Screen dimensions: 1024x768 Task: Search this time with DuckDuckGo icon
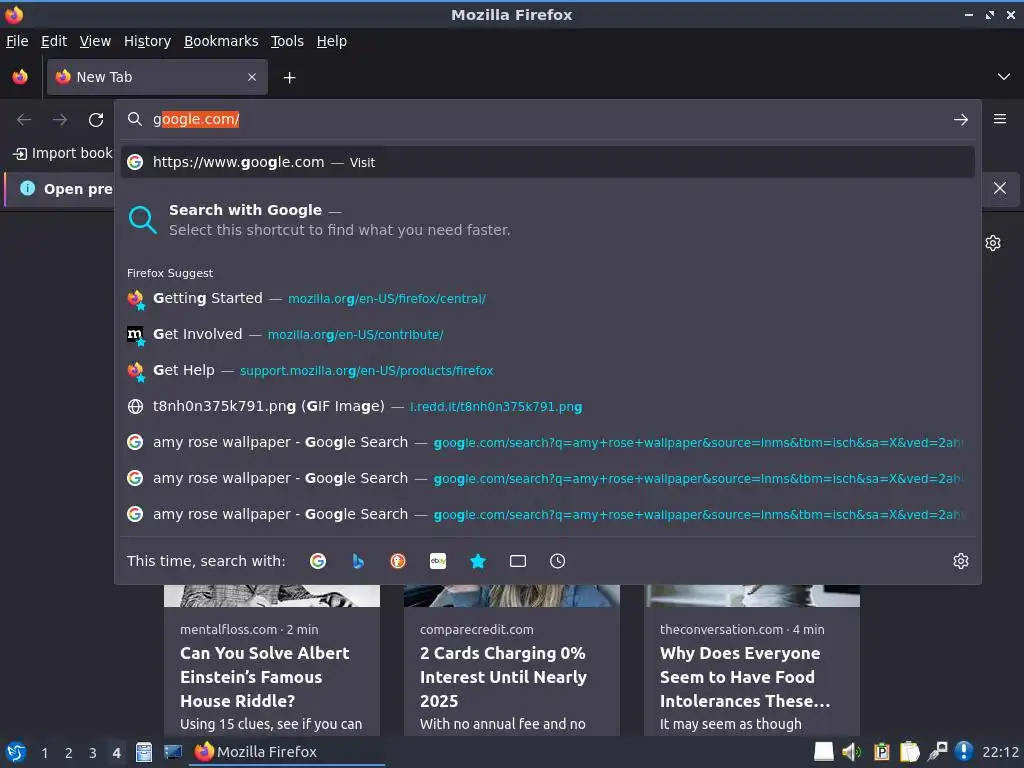[398, 561]
